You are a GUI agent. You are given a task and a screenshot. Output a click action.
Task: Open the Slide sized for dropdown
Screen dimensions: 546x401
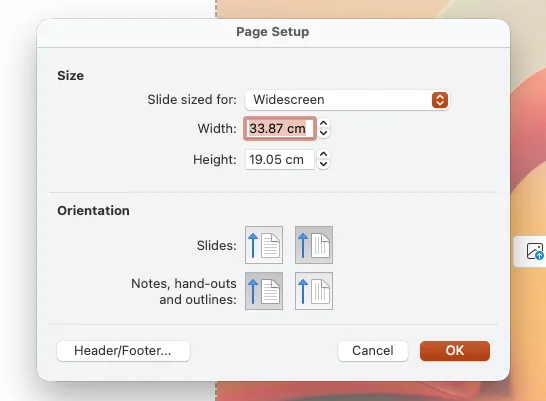coord(347,100)
